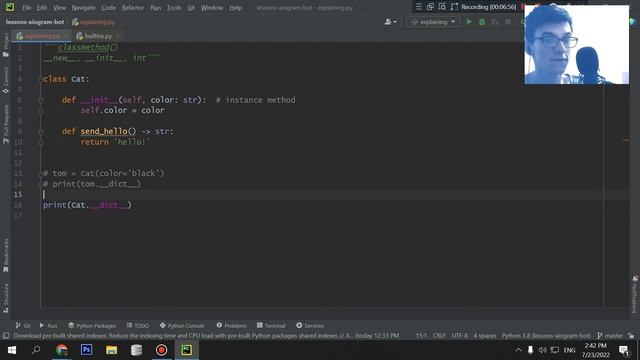Open the database app taskbar icon
Image resolution: width=640 pixels, height=360 pixels.
pyautogui.click(x=136, y=350)
